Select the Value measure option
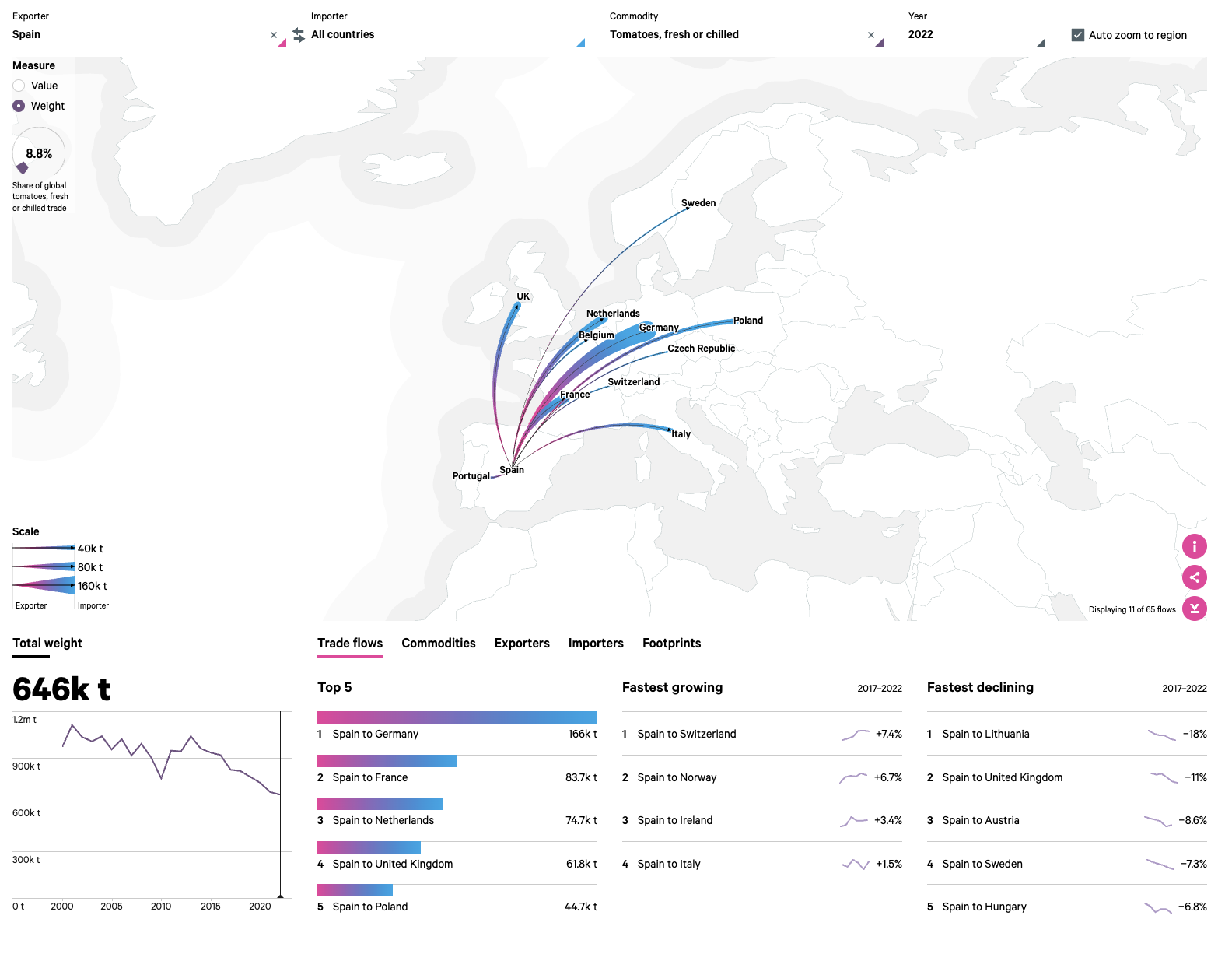The height and width of the screenshot is (954, 1232). pyautogui.click(x=19, y=86)
